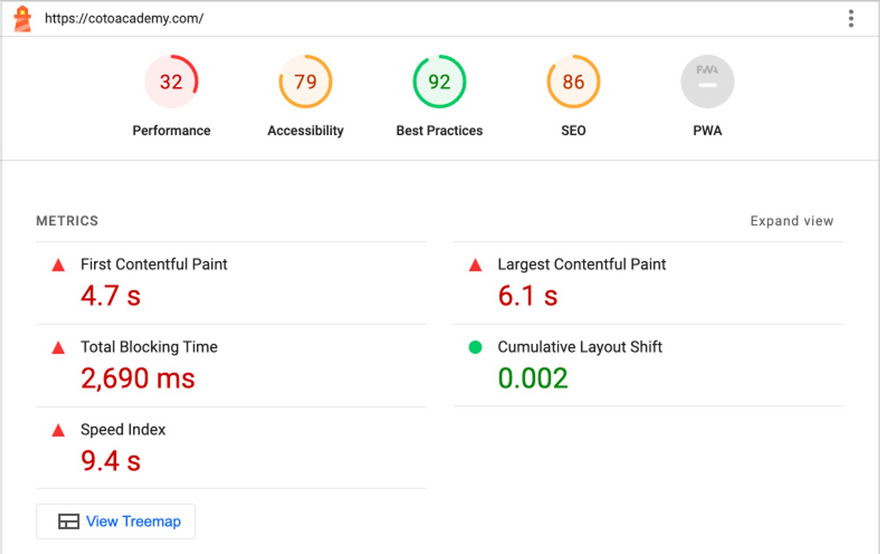Click the green circle beside Cumulative Layout Shift

[x=475, y=347]
